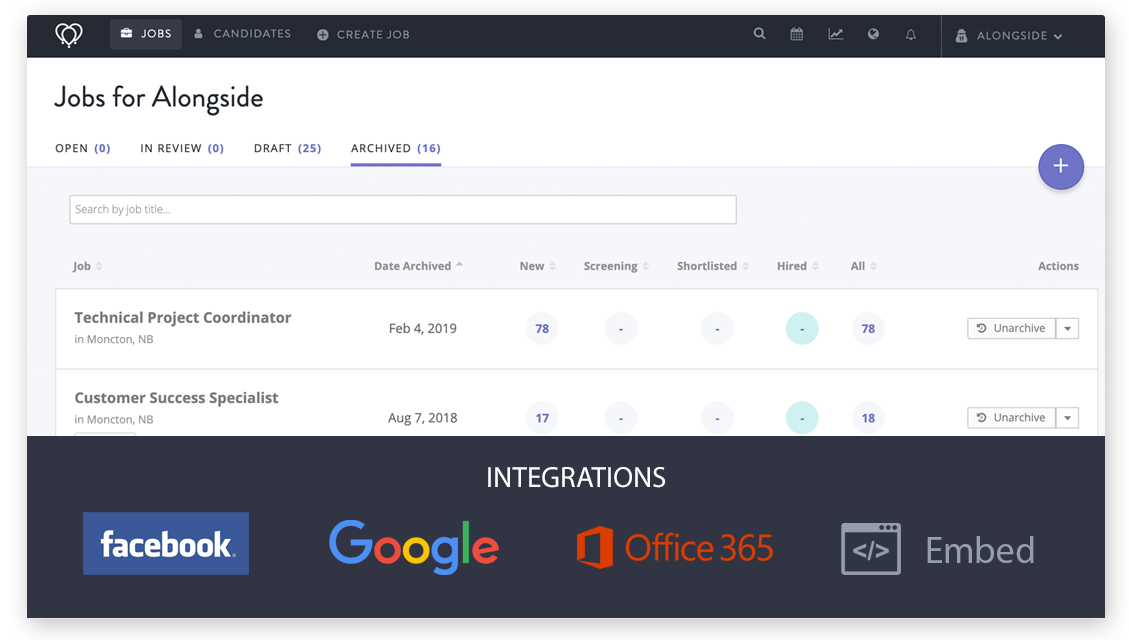Open notifications via the bell icon

[910, 33]
